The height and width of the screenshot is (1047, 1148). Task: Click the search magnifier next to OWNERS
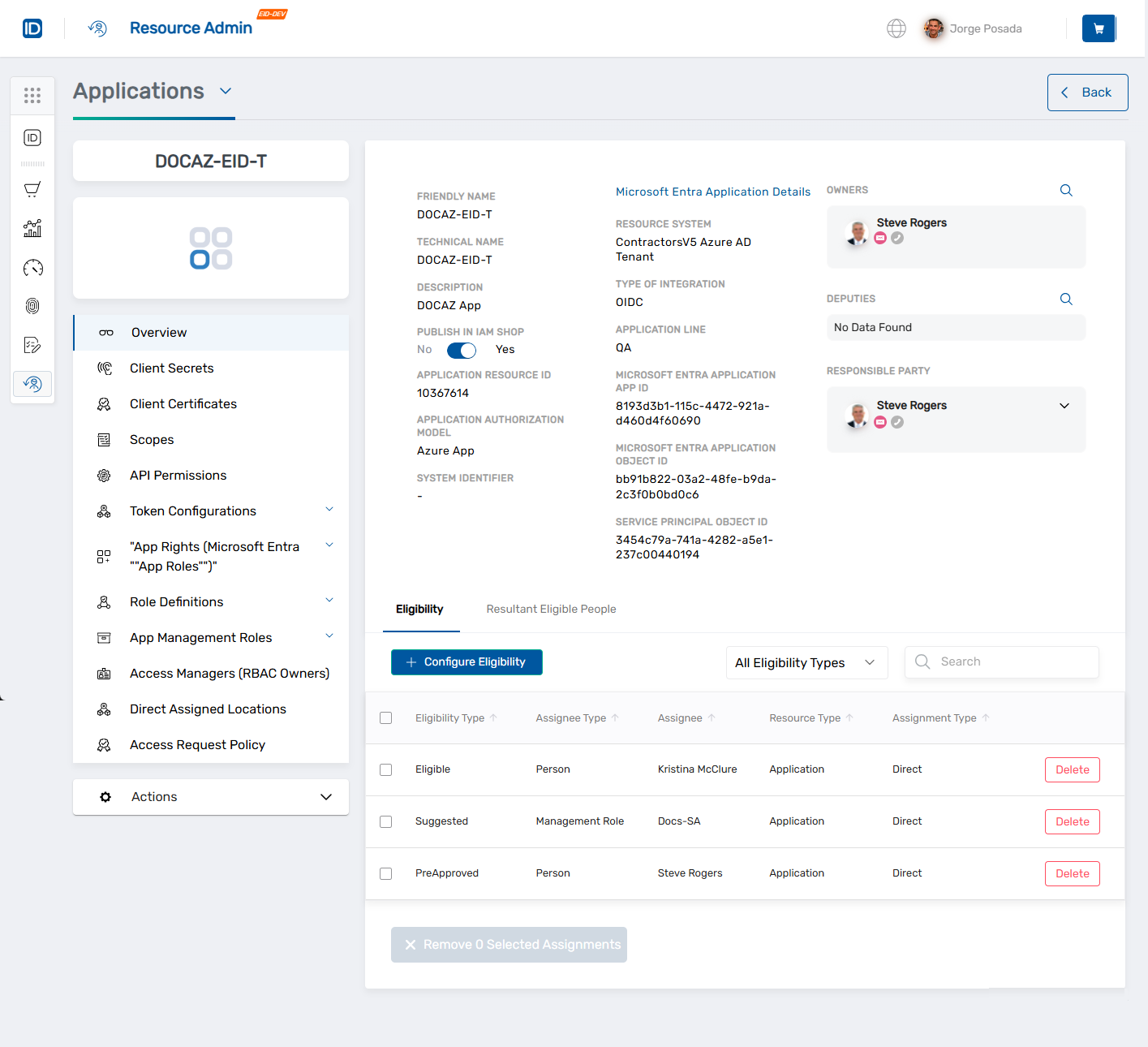(1065, 190)
